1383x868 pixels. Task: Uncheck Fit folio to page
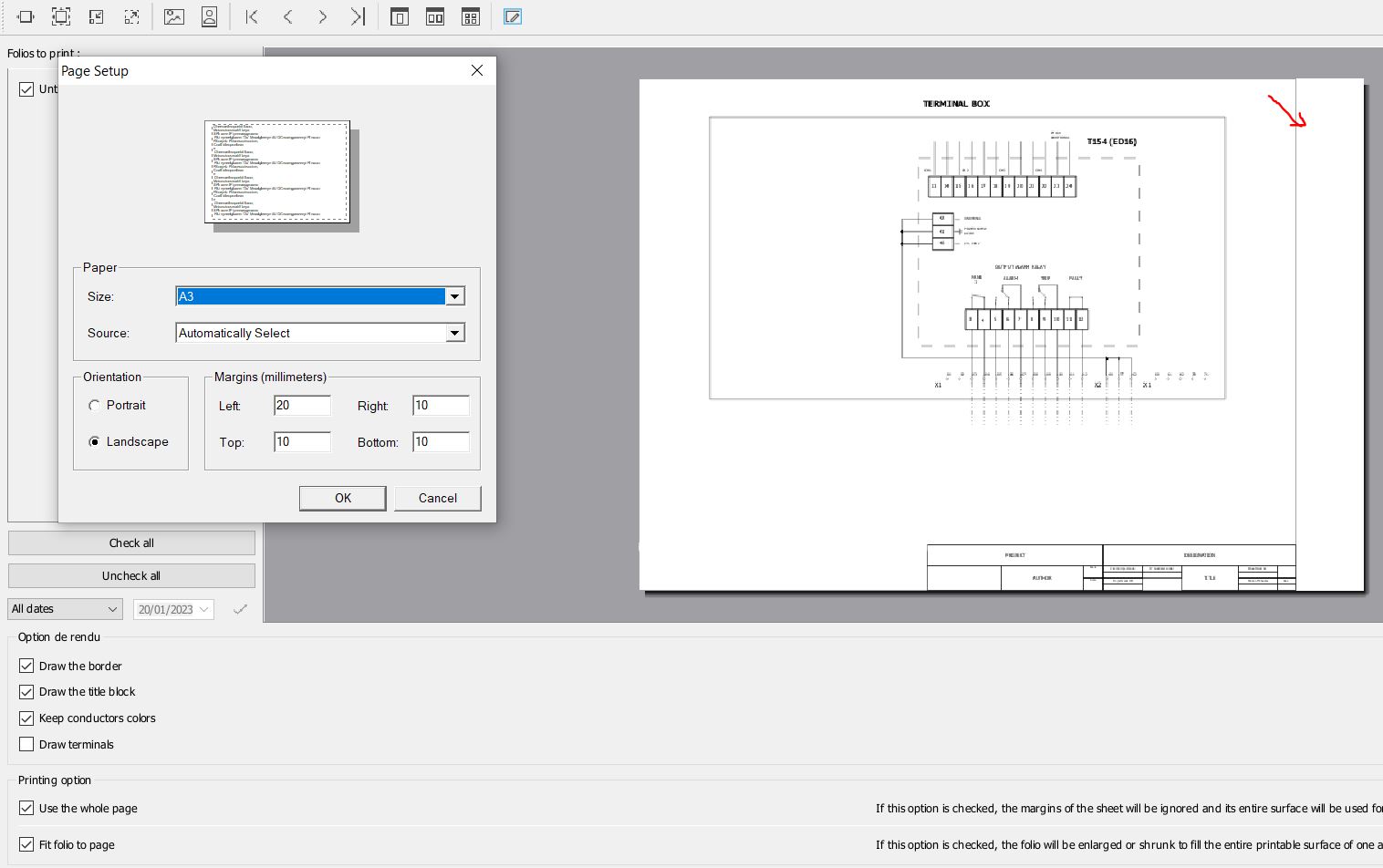[26, 844]
